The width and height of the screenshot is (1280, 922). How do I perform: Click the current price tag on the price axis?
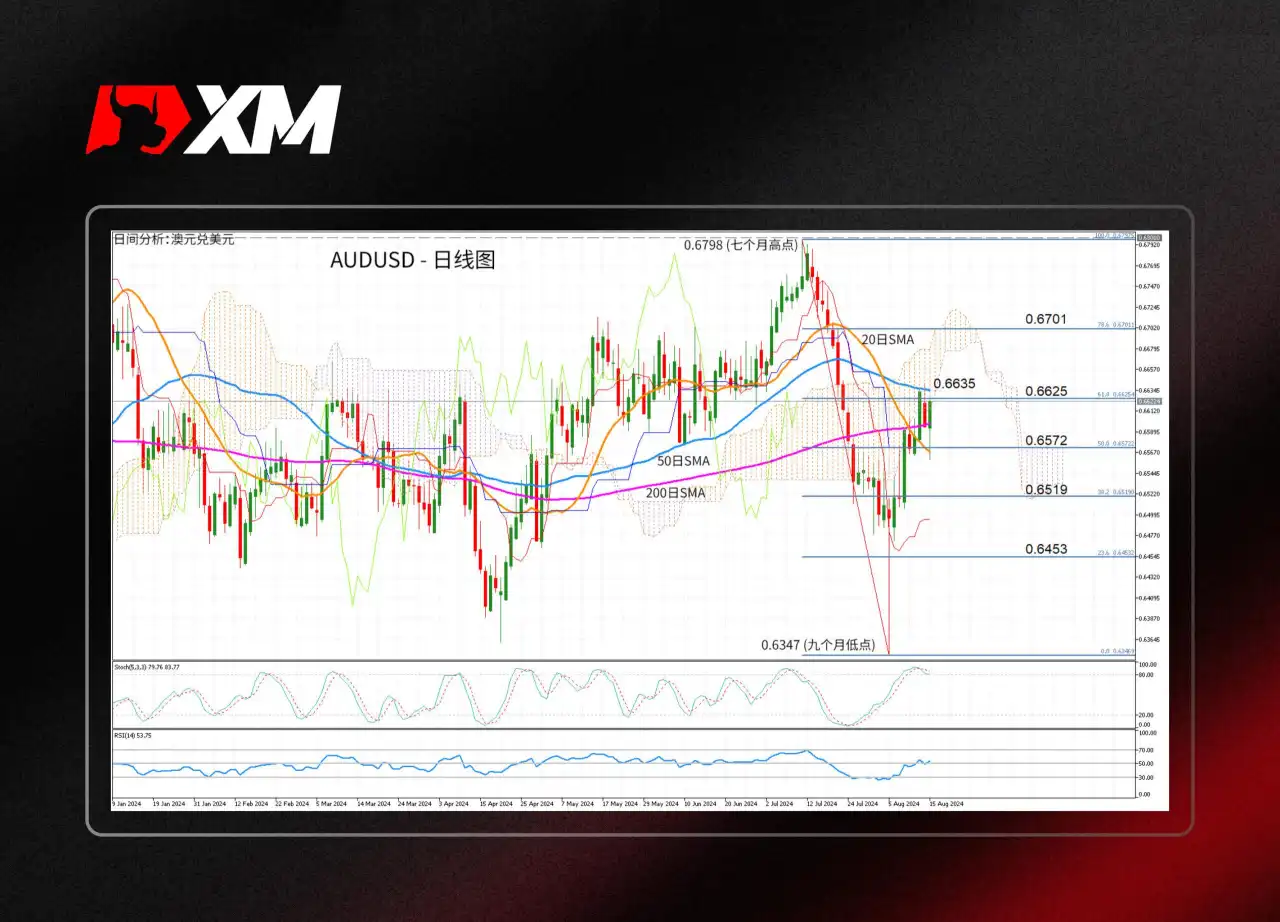coord(1150,401)
